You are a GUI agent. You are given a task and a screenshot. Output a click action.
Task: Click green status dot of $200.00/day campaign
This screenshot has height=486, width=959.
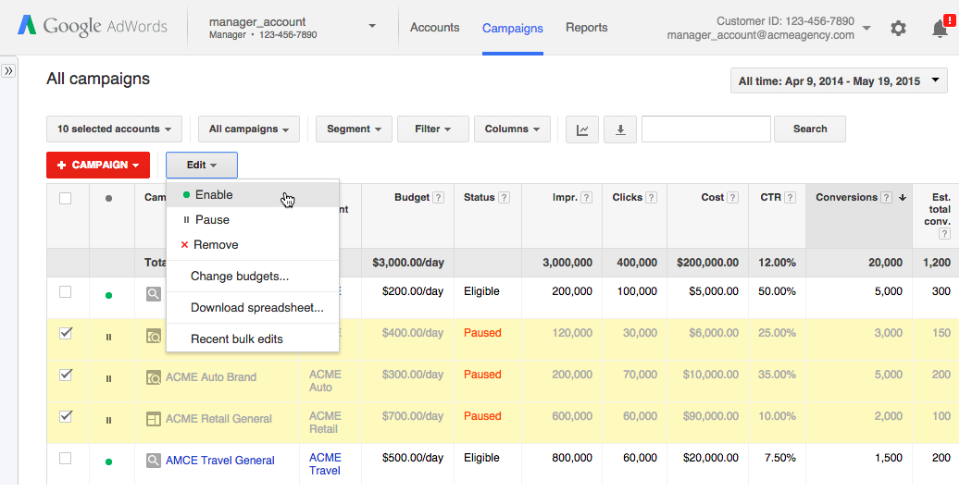pyautogui.click(x=109, y=295)
